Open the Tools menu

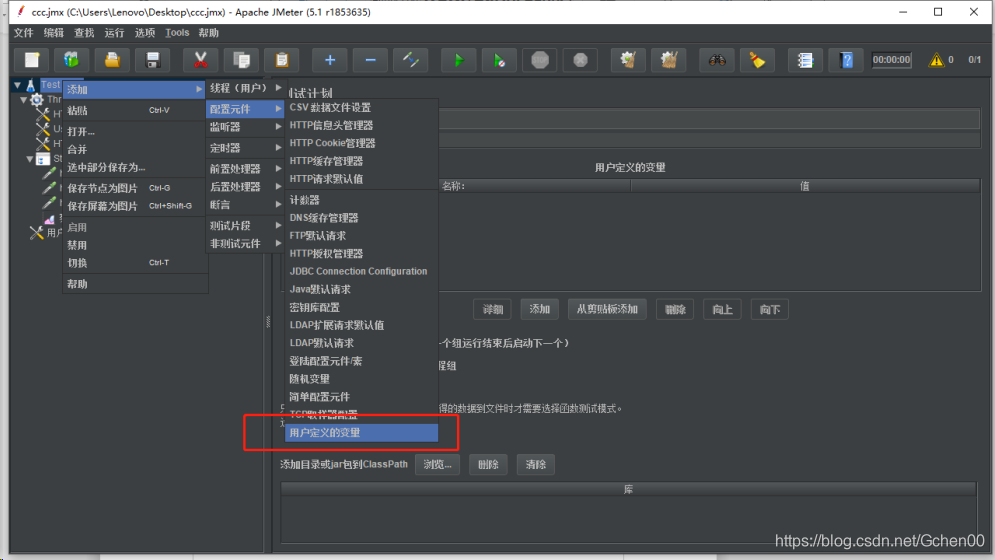point(177,32)
